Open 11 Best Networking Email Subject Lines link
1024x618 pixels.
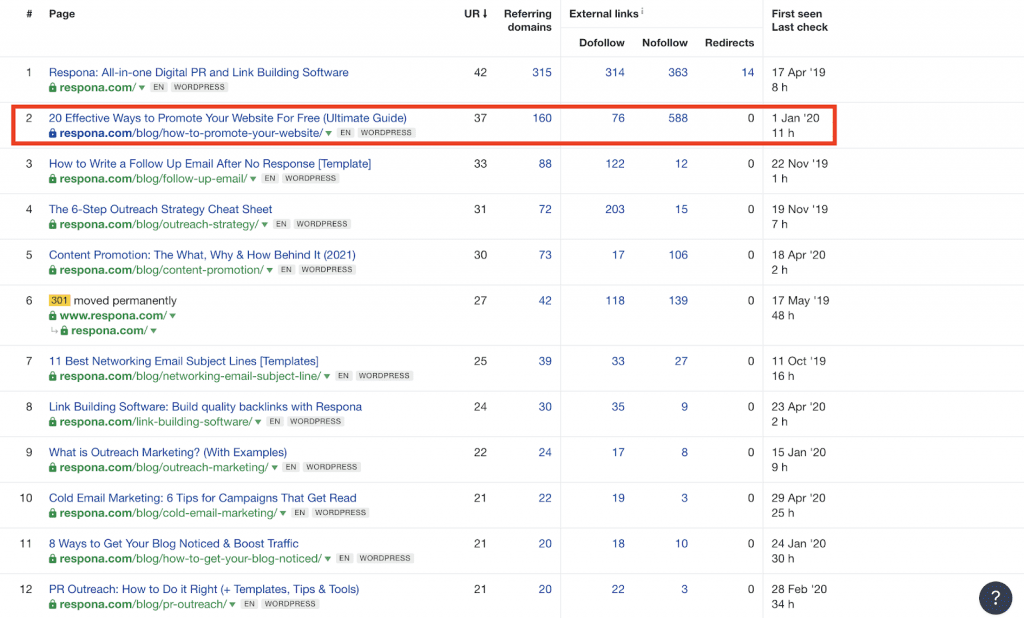(184, 361)
